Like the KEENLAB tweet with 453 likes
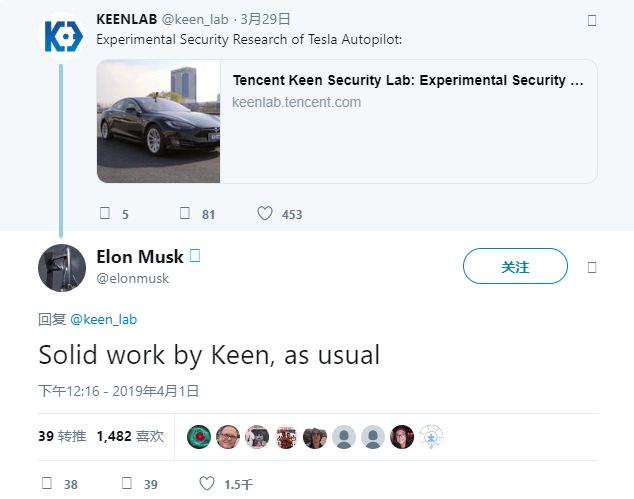Screen dimensions: 634x499 pos(265,214)
